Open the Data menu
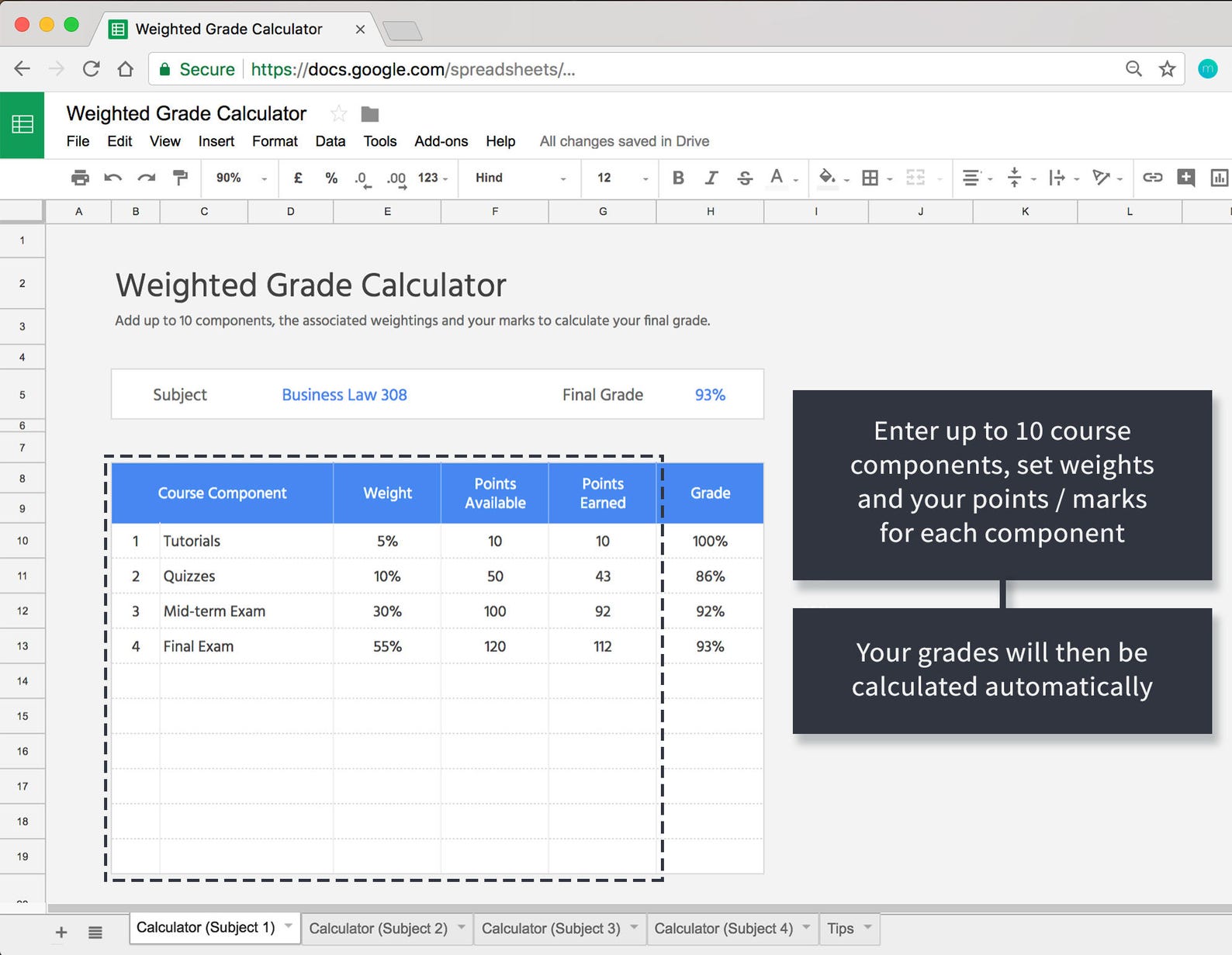Viewport: 1232px width, 955px height. click(330, 141)
